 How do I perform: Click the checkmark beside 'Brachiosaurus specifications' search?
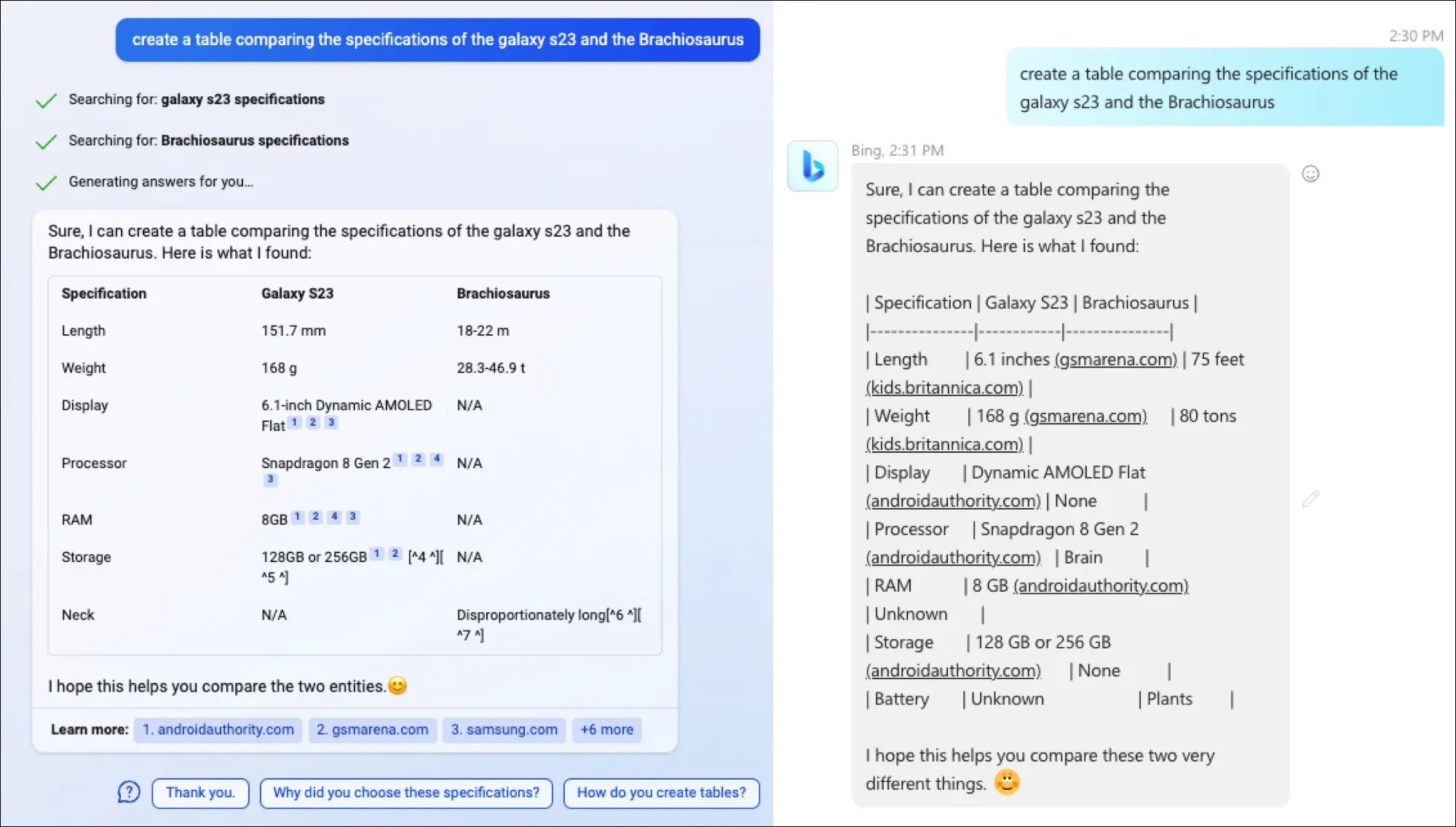click(x=46, y=141)
